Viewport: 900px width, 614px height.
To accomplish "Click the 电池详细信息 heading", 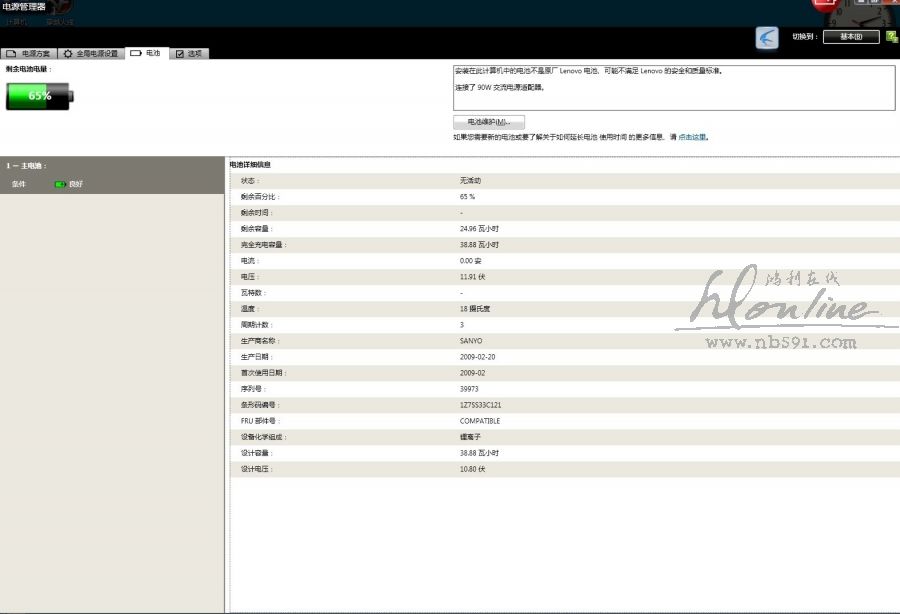I will [x=250, y=165].
